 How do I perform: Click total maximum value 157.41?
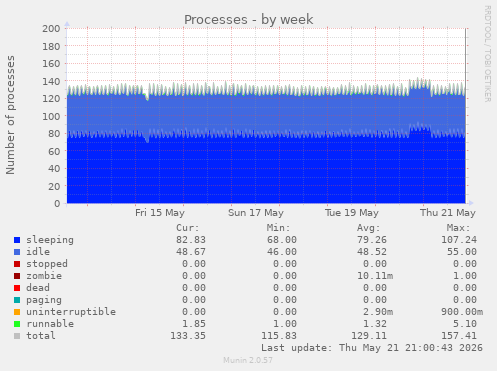coord(459,336)
